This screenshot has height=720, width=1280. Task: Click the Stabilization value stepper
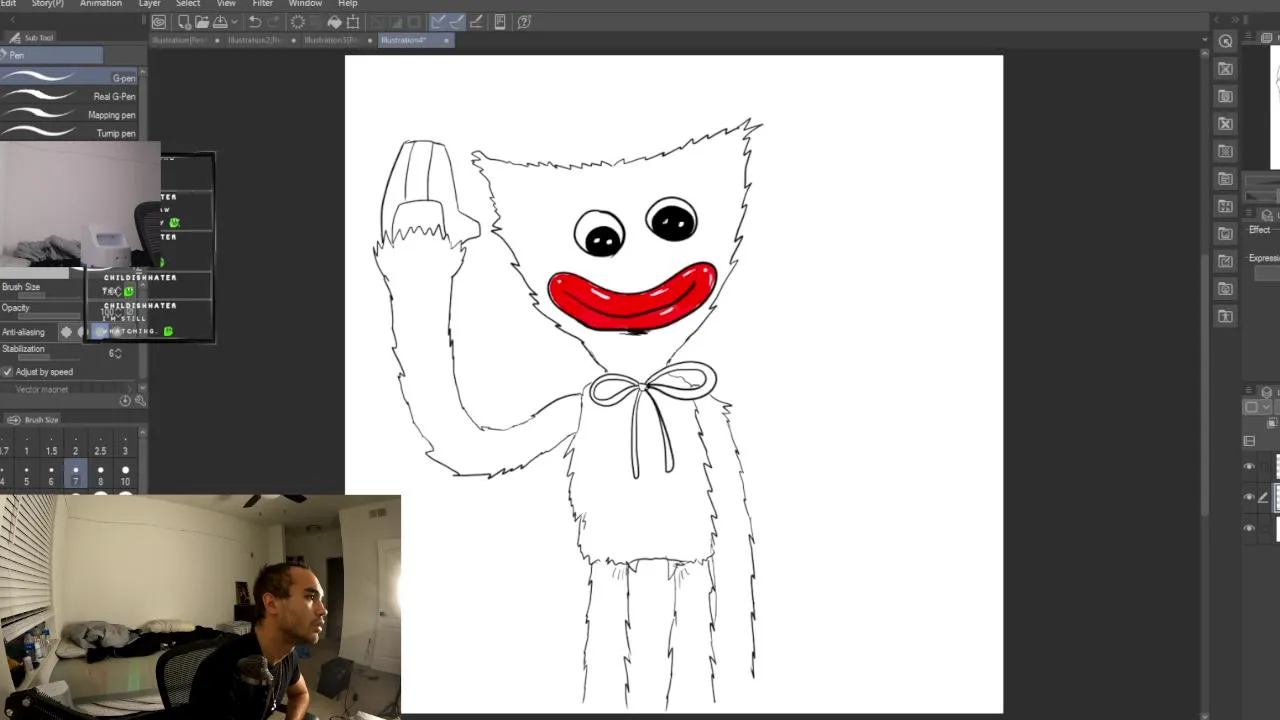pyautogui.click(x=119, y=353)
